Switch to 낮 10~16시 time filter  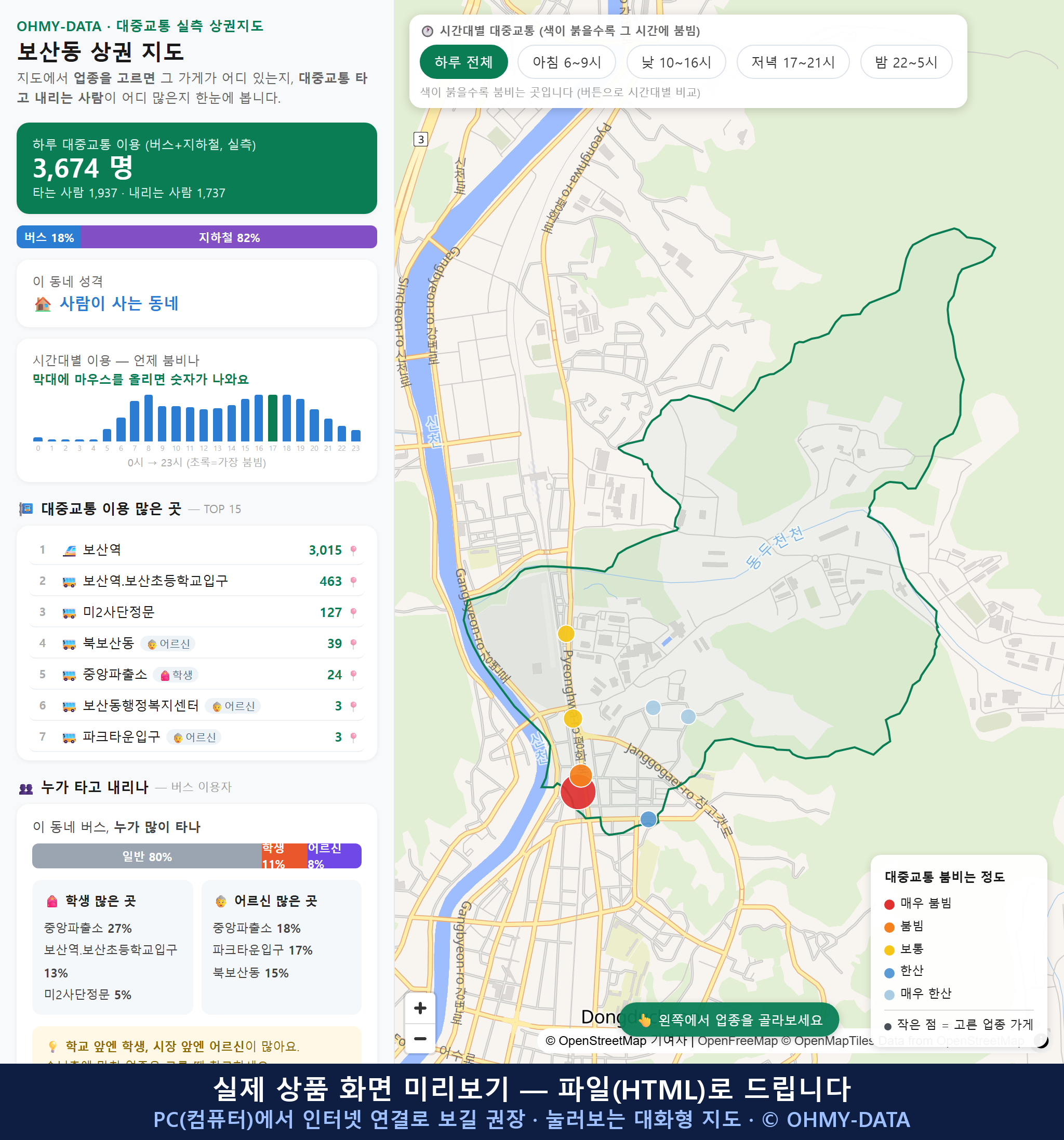(676, 62)
